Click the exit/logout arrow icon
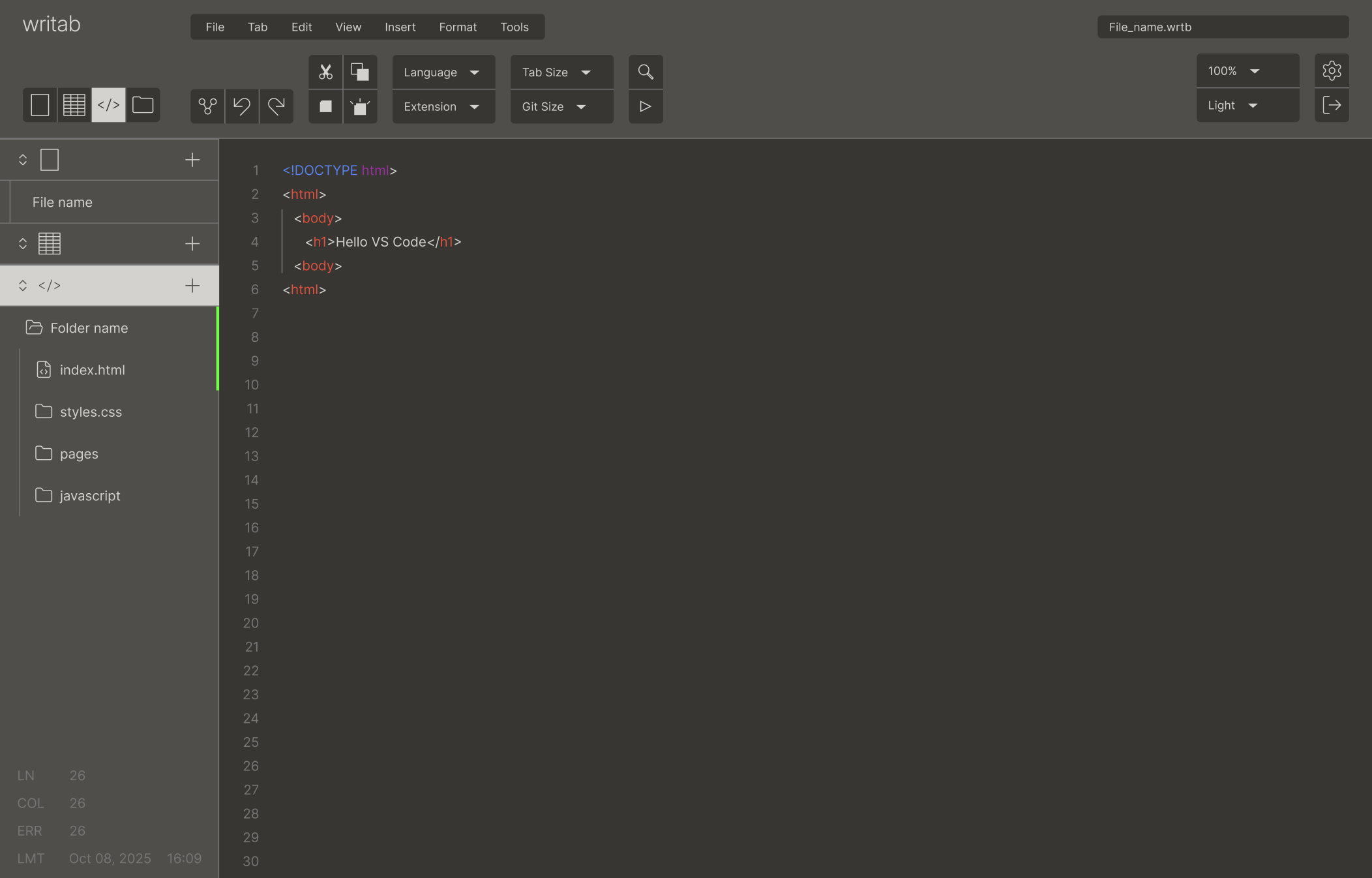This screenshot has width=1372, height=878. 1332,105
